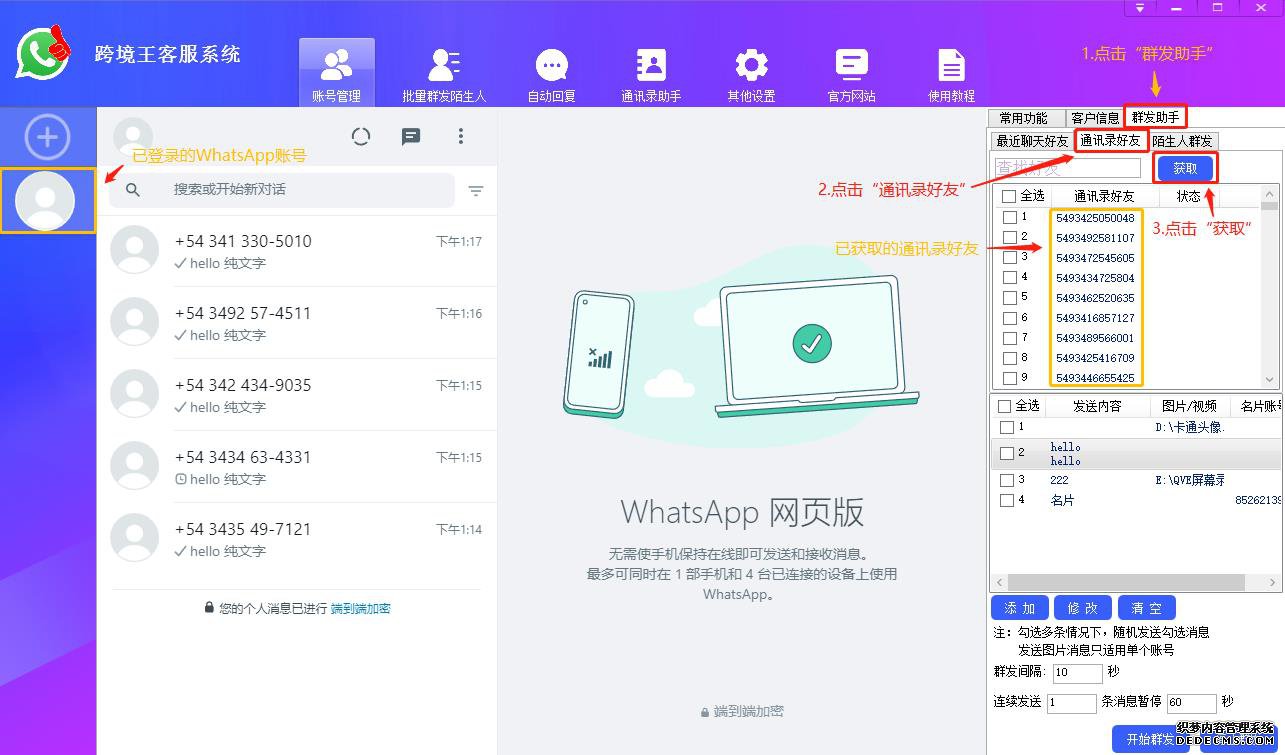Click the sync/refresh icon above the chat list
Image resolution: width=1285 pixels, height=755 pixels.
coord(361,136)
